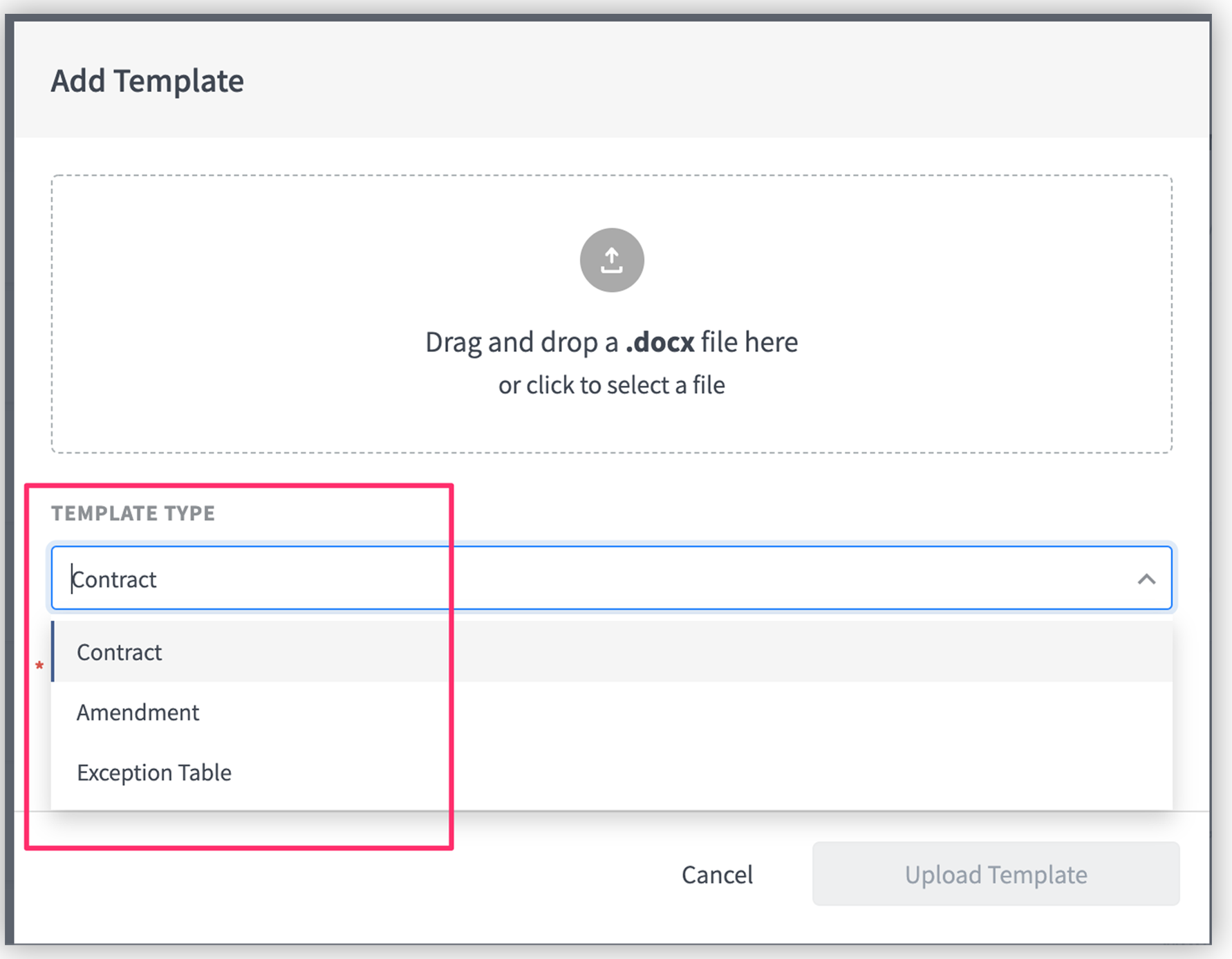
Task: Cancel the Add Template dialog
Action: [717, 875]
